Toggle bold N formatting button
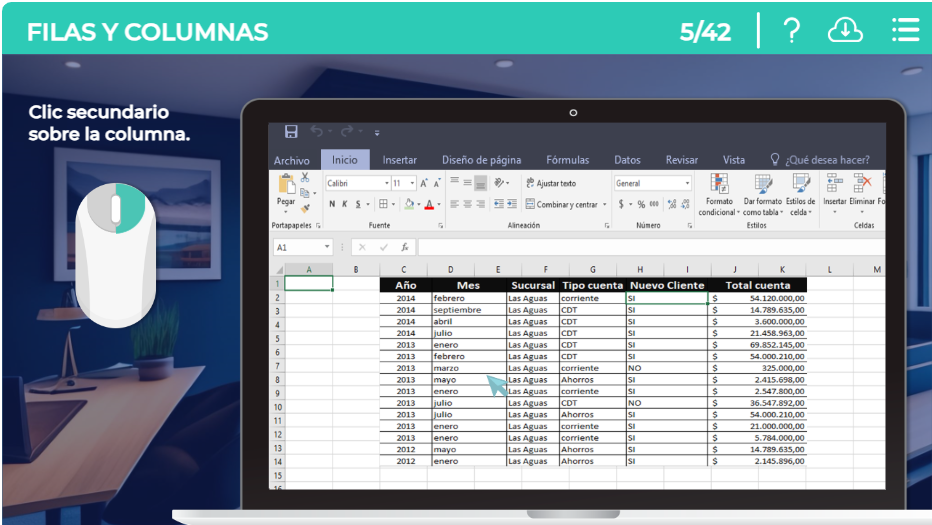The width and height of the screenshot is (932, 525). (x=332, y=205)
